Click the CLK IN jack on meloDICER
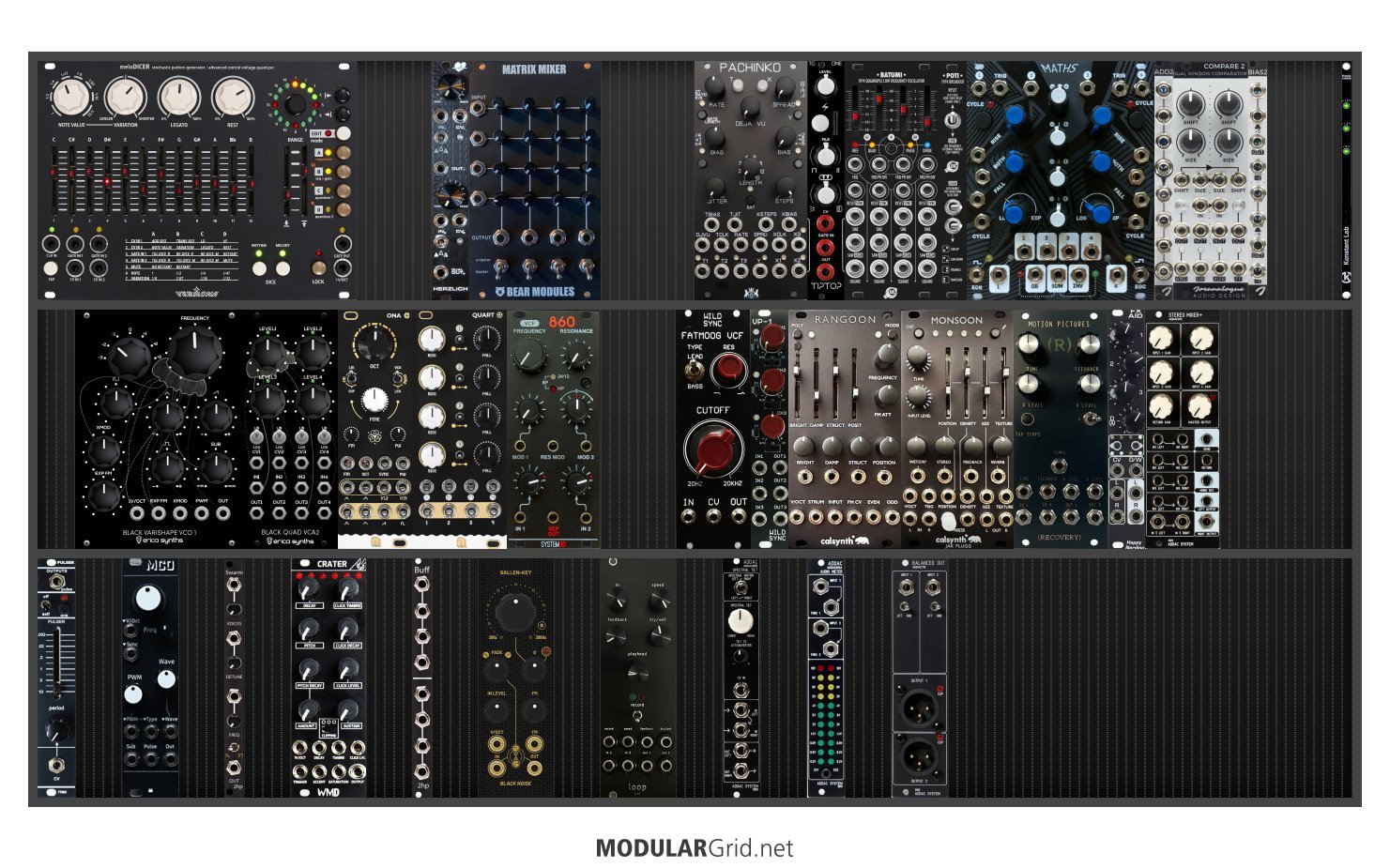Image resolution: width=1390 pixels, height=868 pixels. [x=51, y=244]
